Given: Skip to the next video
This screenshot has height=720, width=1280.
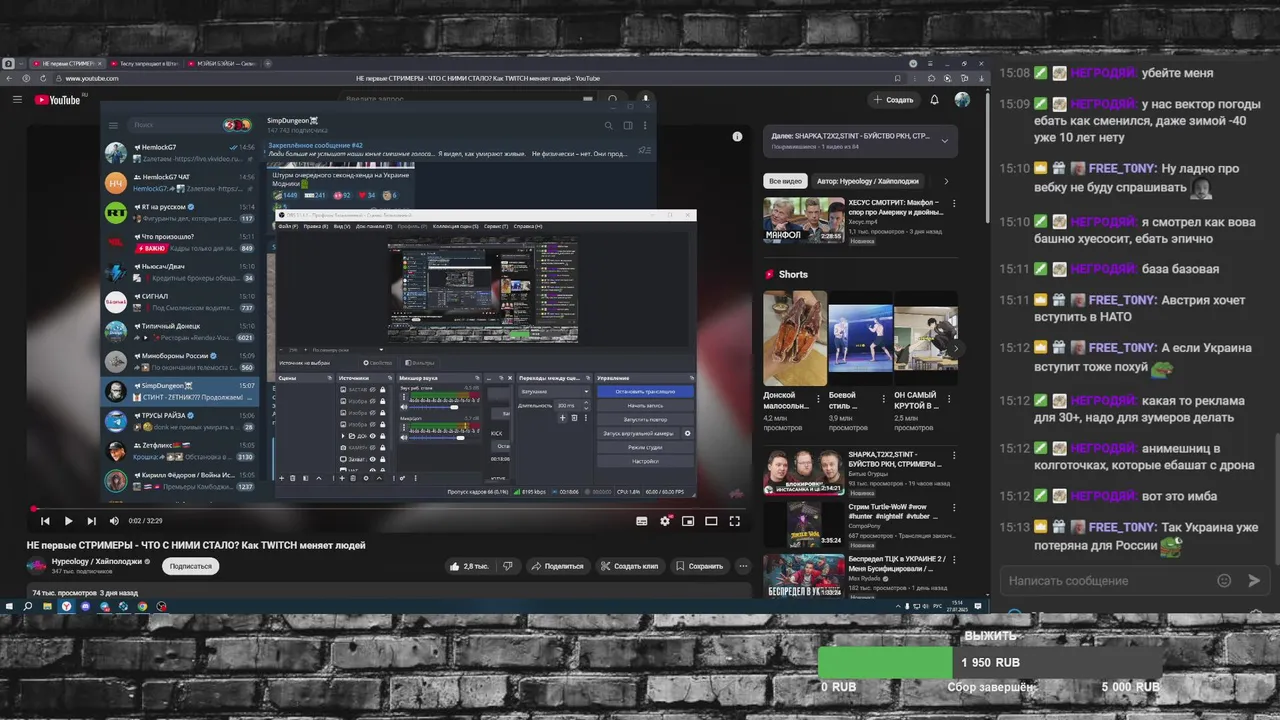Looking at the screenshot, I should pos(91,521).
